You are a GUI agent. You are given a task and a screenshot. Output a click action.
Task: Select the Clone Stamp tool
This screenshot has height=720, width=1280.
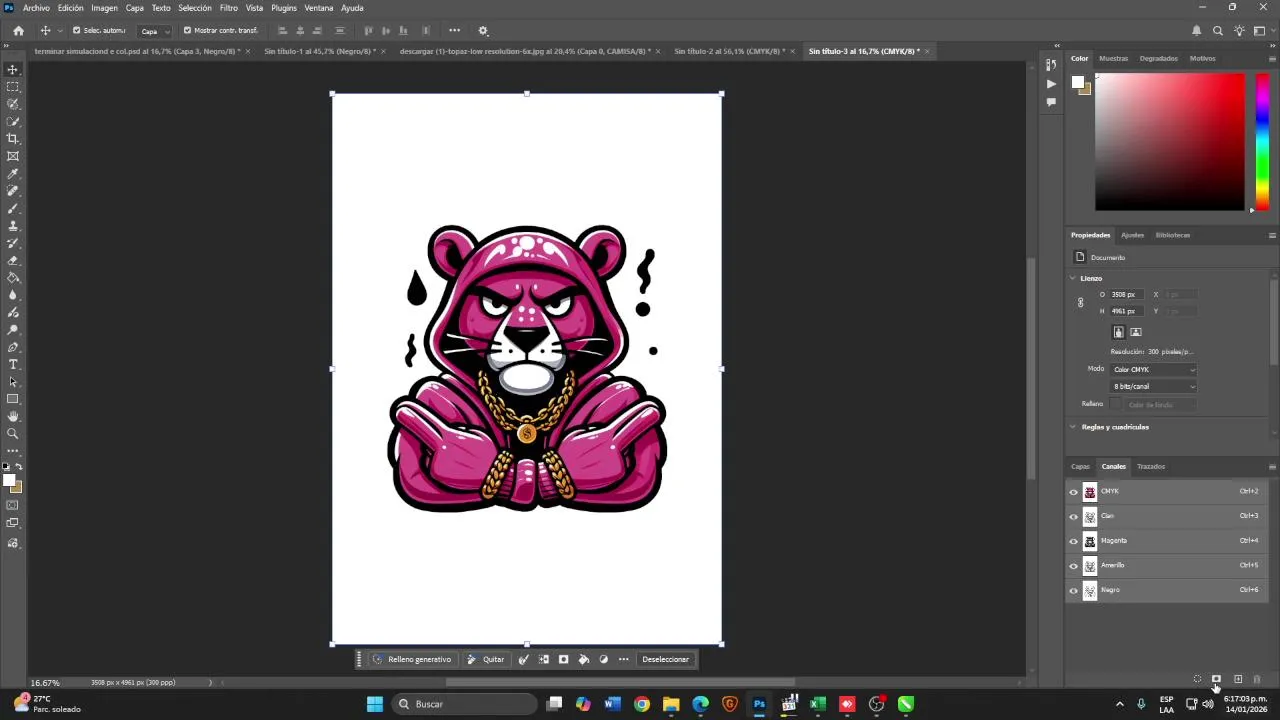[x=13, y=226]
